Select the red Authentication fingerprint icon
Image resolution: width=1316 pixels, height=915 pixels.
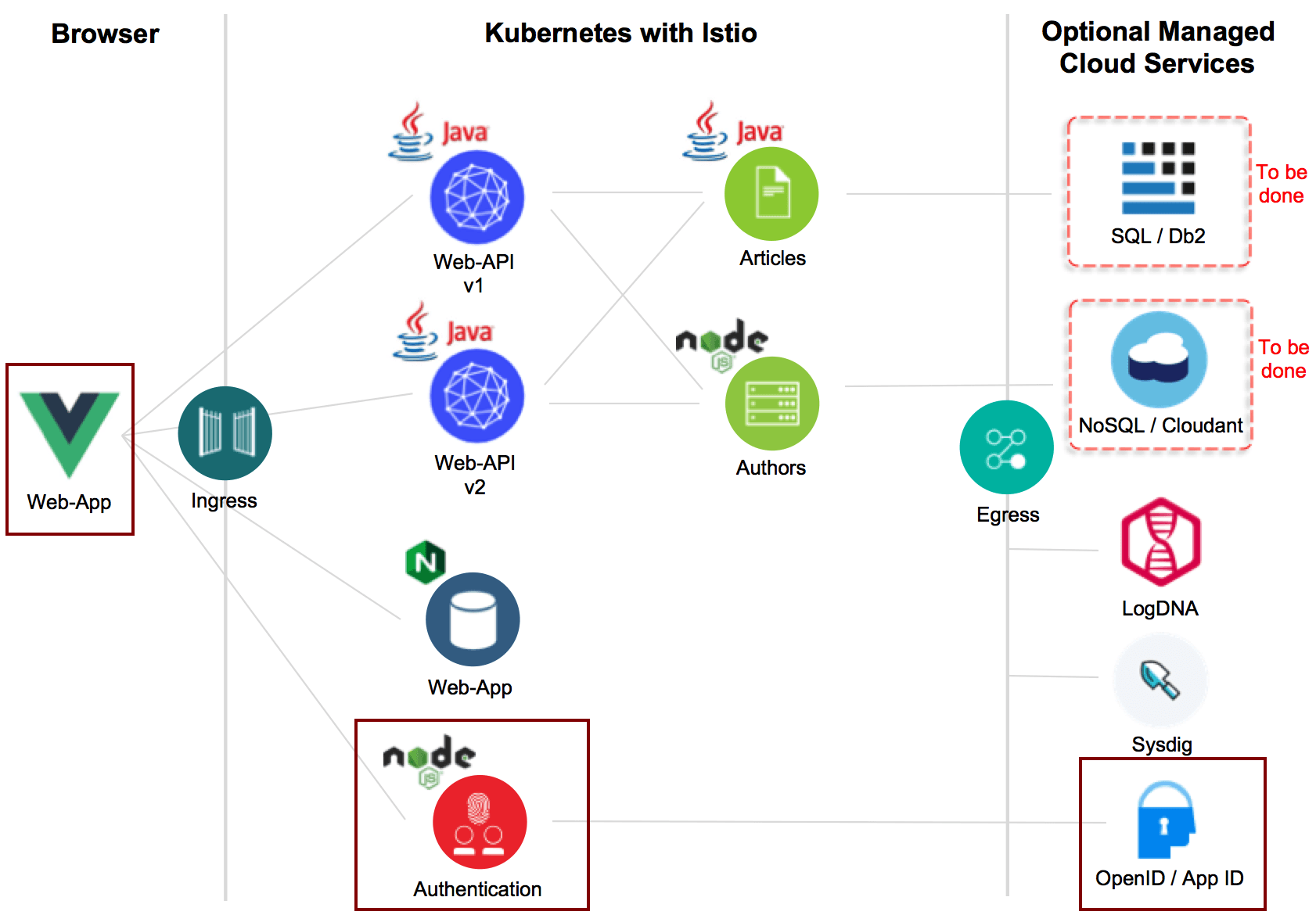480,822
